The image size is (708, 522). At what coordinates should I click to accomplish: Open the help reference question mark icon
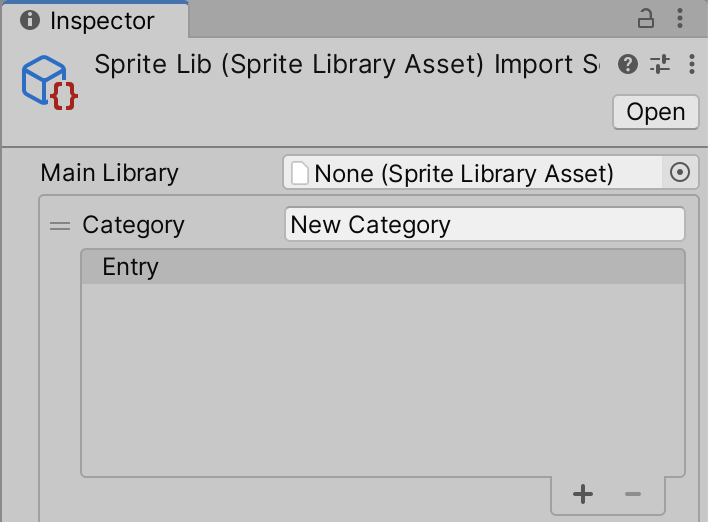click(628, 65)
